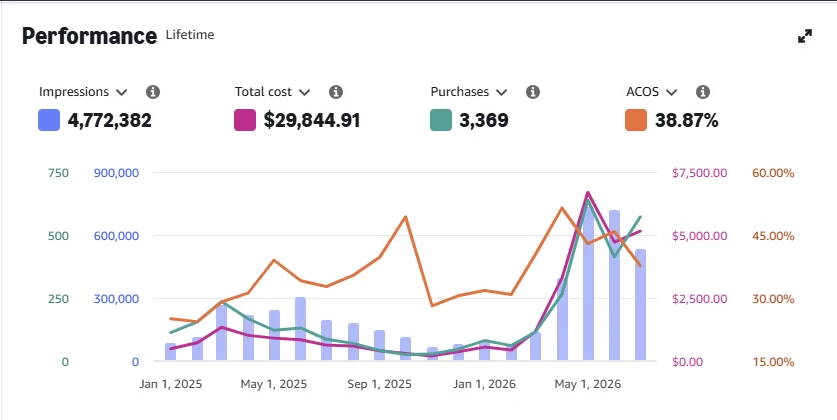This screenshot has height=420, width=837.
Task: Click the 600,000 impressions axis label
Action: (x=116, y=236)
